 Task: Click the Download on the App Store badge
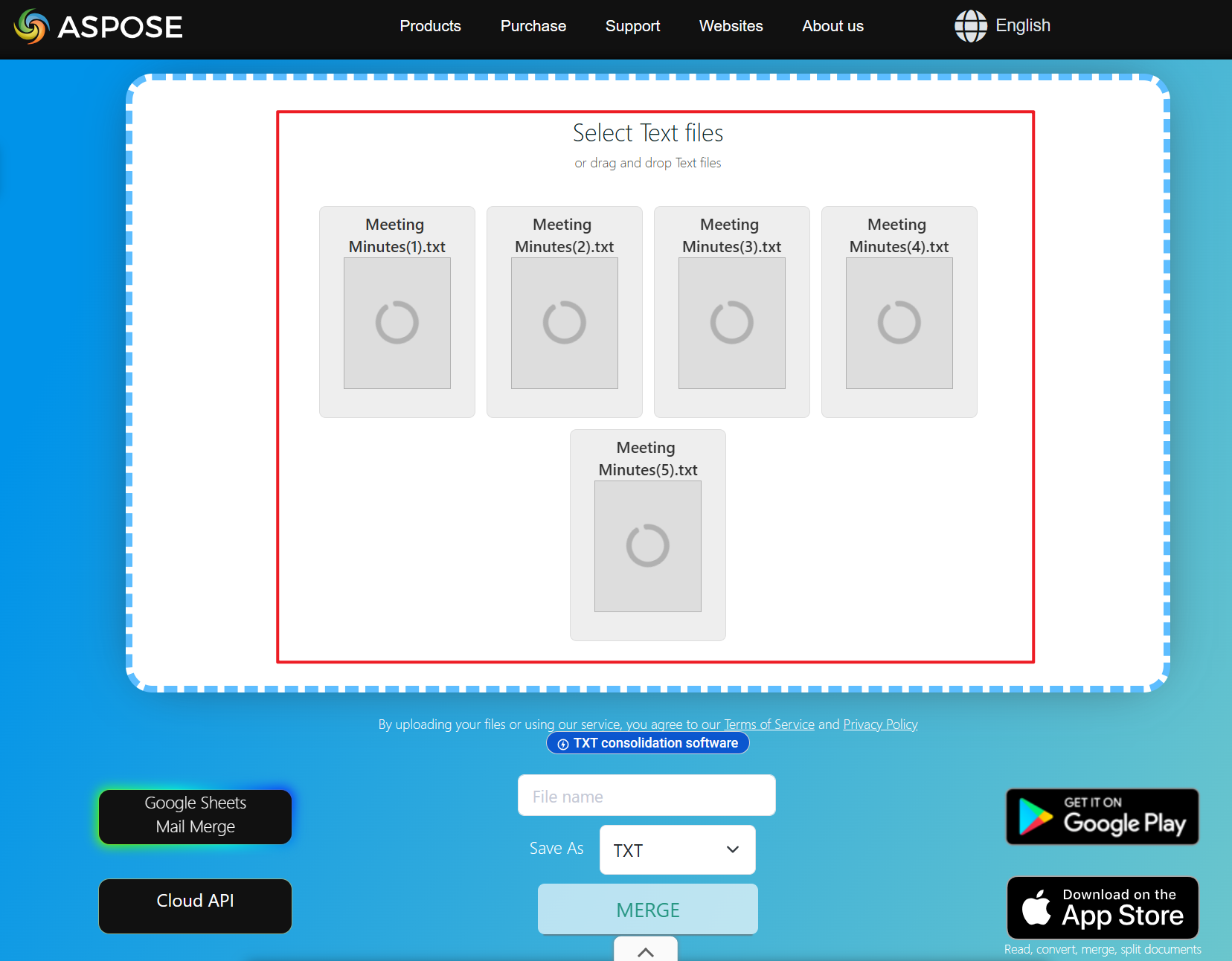click(x=1103, y=907)
